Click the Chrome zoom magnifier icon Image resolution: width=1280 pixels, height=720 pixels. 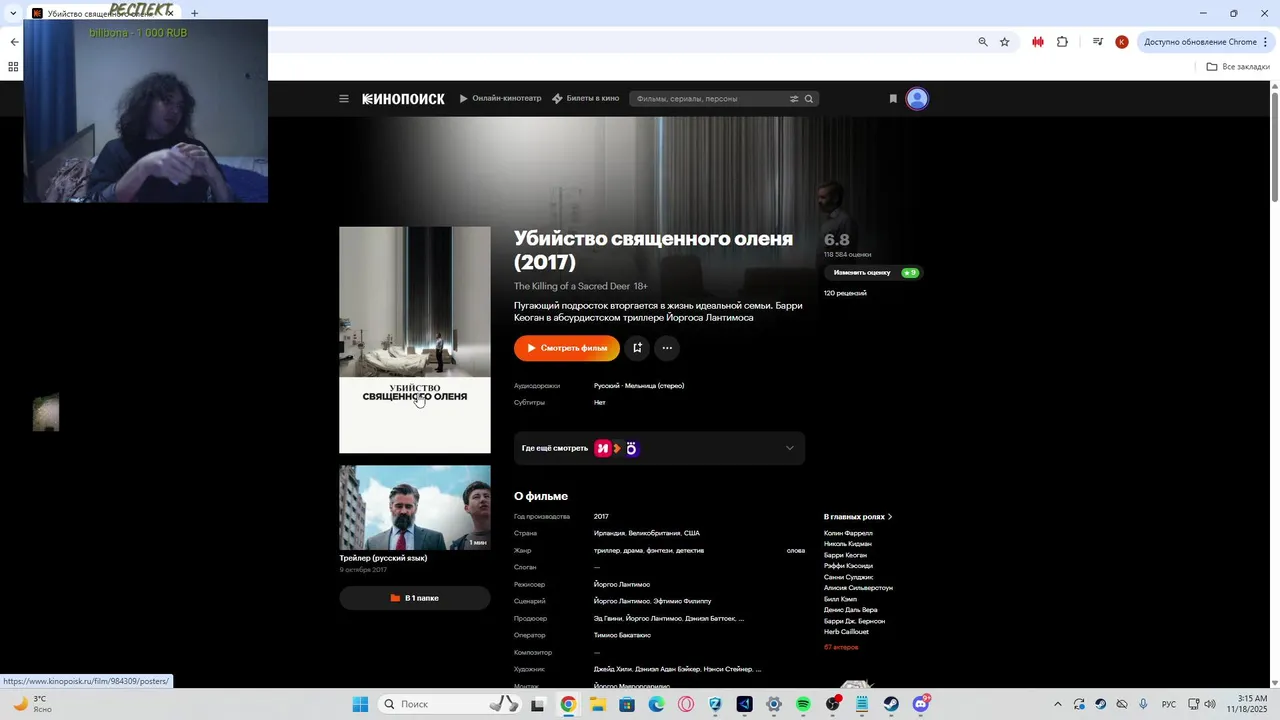(983, 42)
